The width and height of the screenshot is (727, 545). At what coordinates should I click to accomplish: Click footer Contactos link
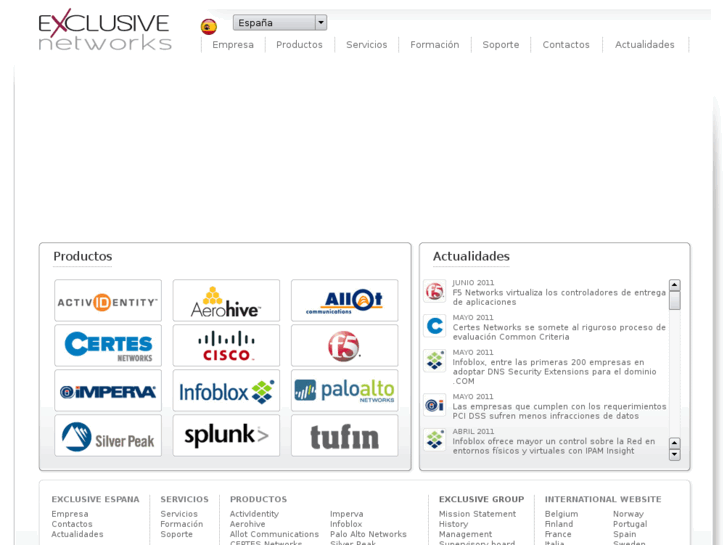[72, 524]
